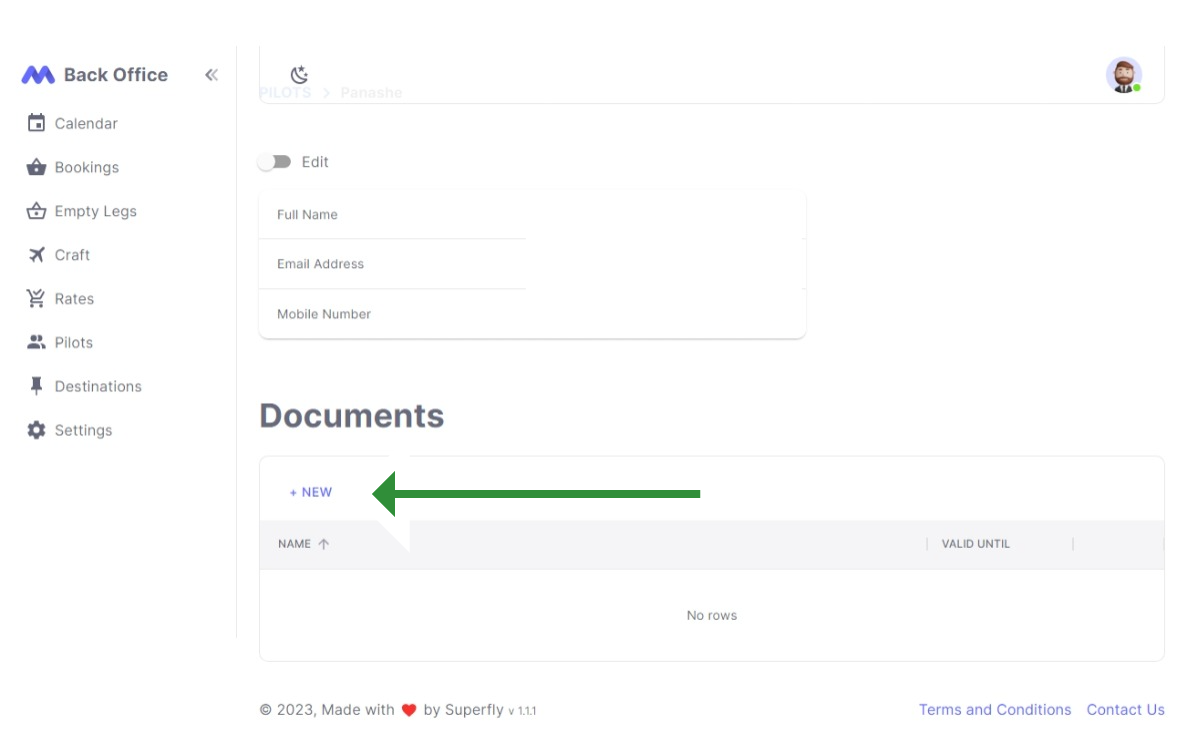Open the Destinations pin icon
This screenshot has width=1187, height=733.
35,386
